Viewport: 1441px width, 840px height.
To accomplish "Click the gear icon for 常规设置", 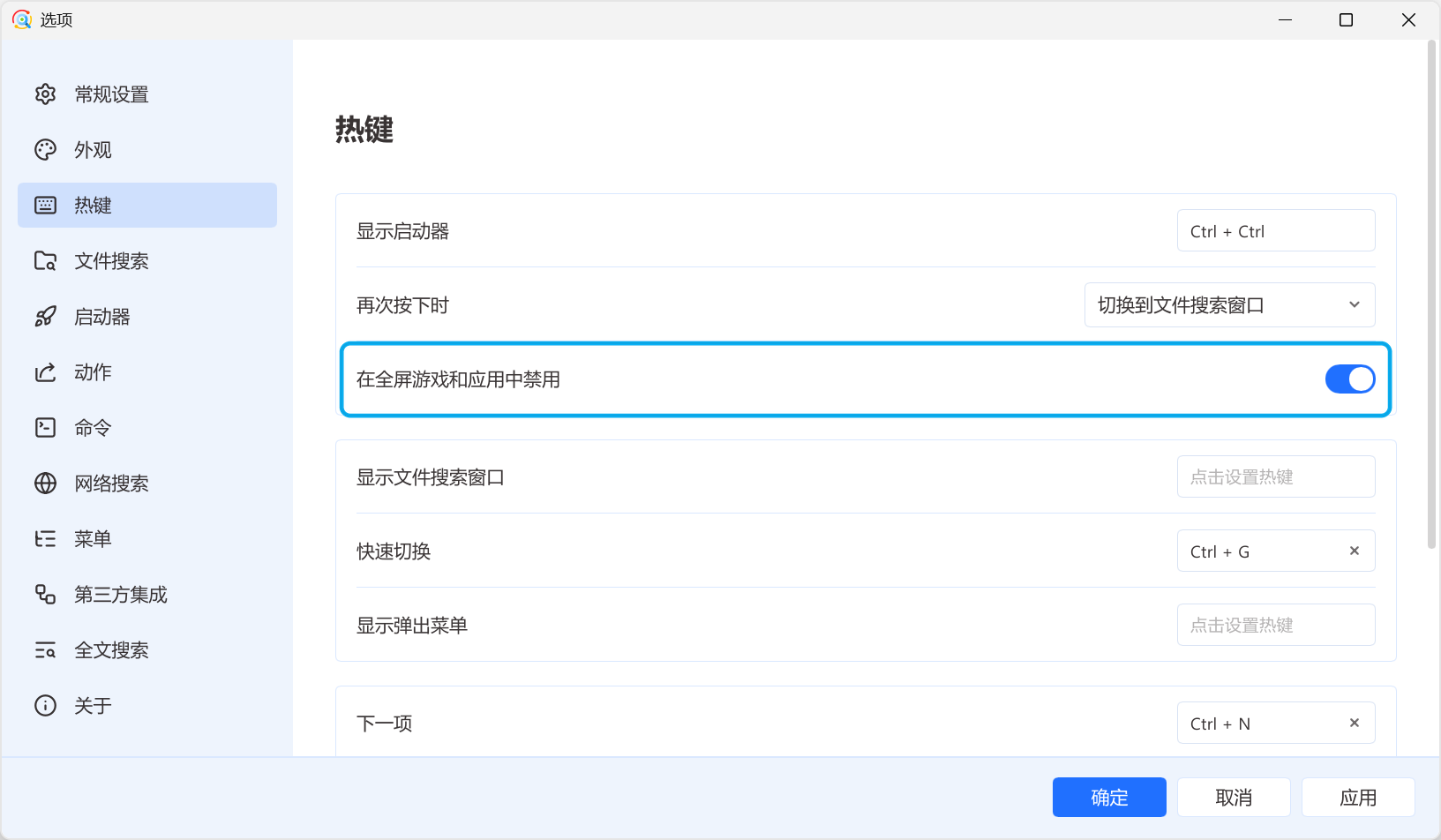I will [x=45, y=94].
